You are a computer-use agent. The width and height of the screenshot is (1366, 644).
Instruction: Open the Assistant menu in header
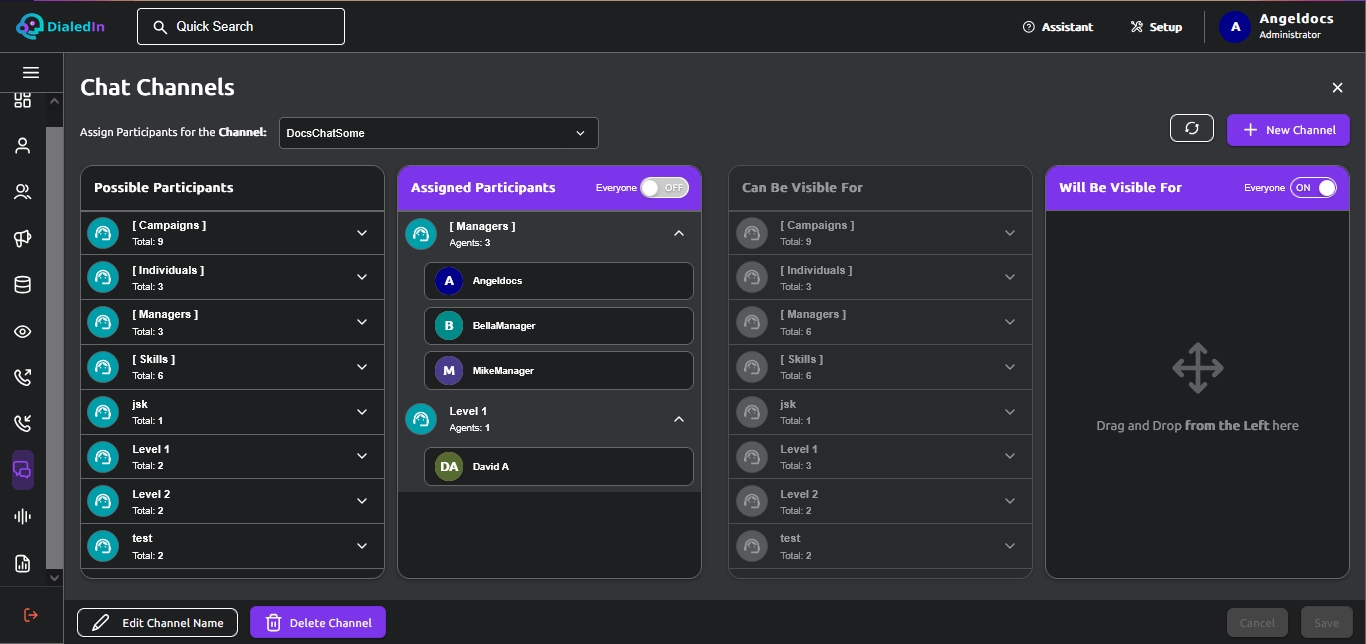1057,27
